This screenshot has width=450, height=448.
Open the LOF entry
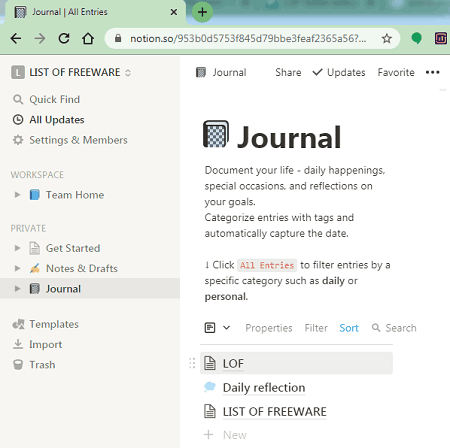click(x=297, y=363)
